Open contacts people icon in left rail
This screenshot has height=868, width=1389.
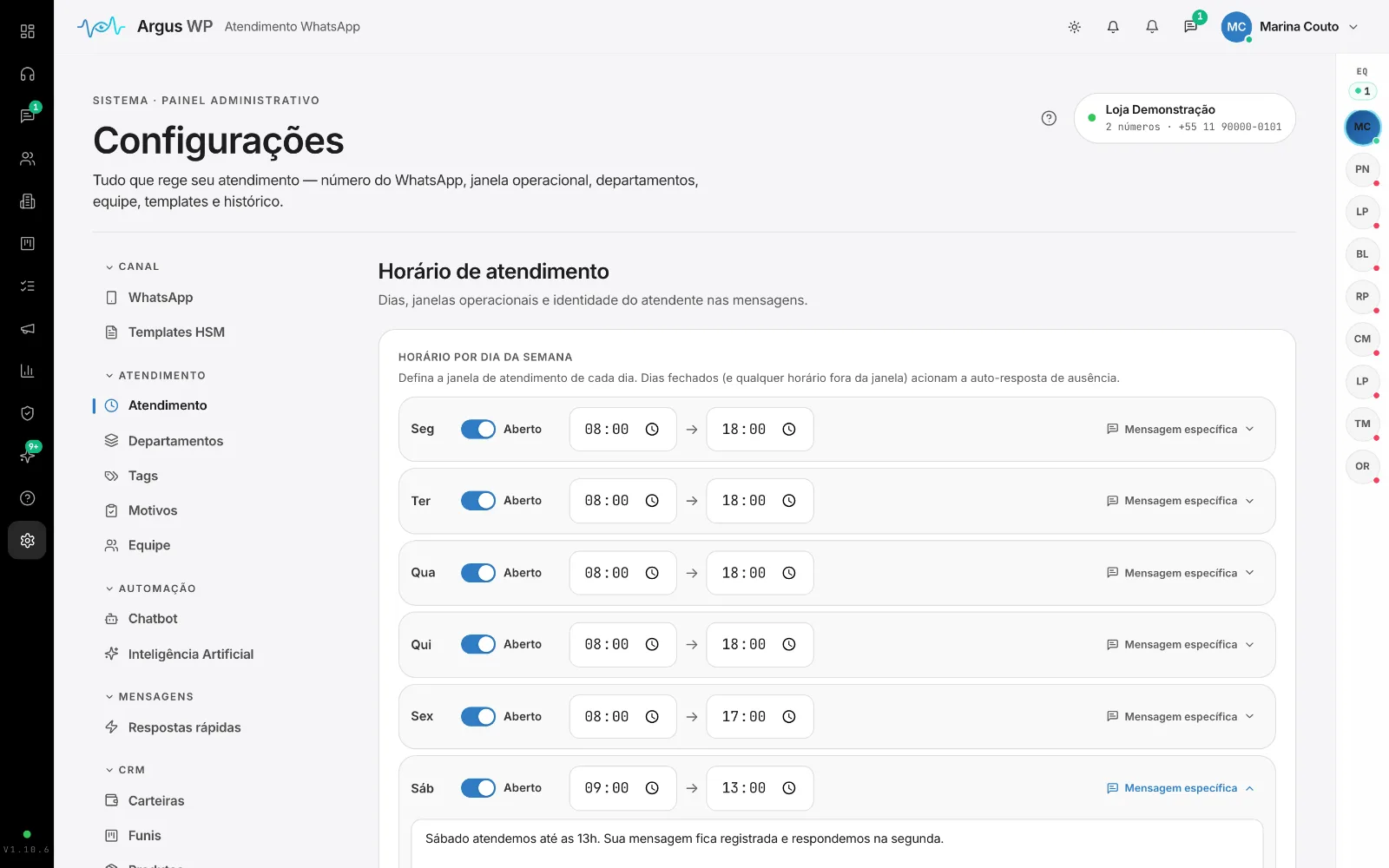tap(27, 159)
